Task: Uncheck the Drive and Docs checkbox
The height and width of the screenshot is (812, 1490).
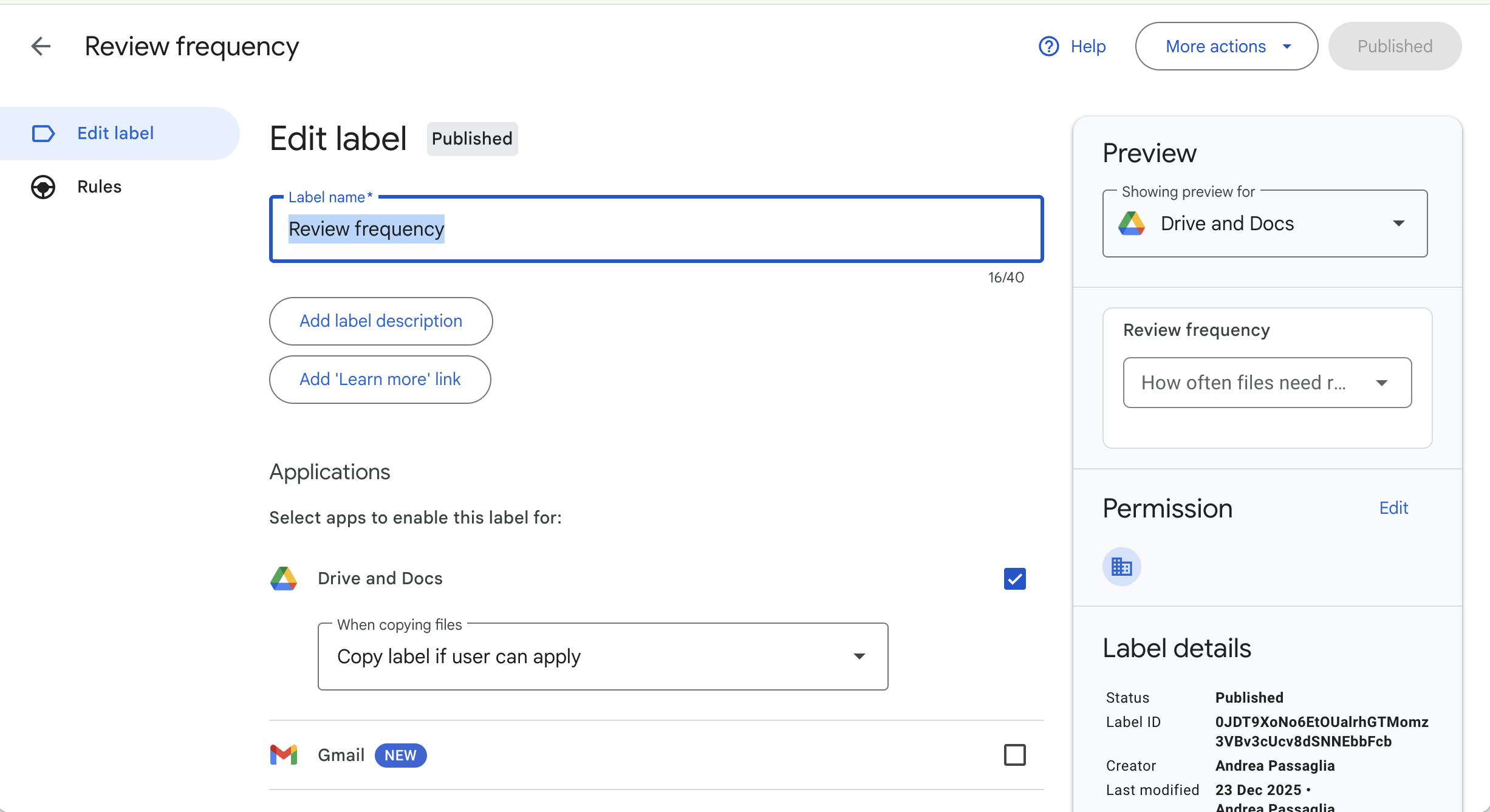Action: (1014, 579)
